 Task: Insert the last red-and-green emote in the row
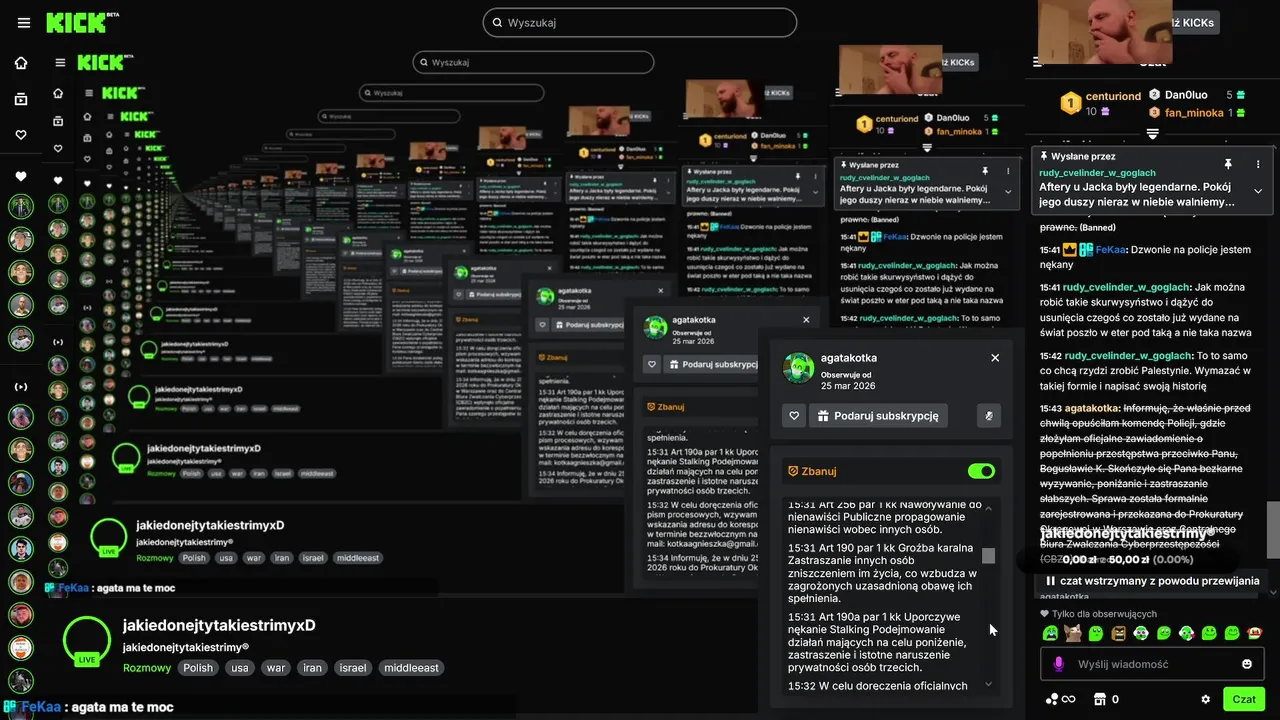[1255, 633]
